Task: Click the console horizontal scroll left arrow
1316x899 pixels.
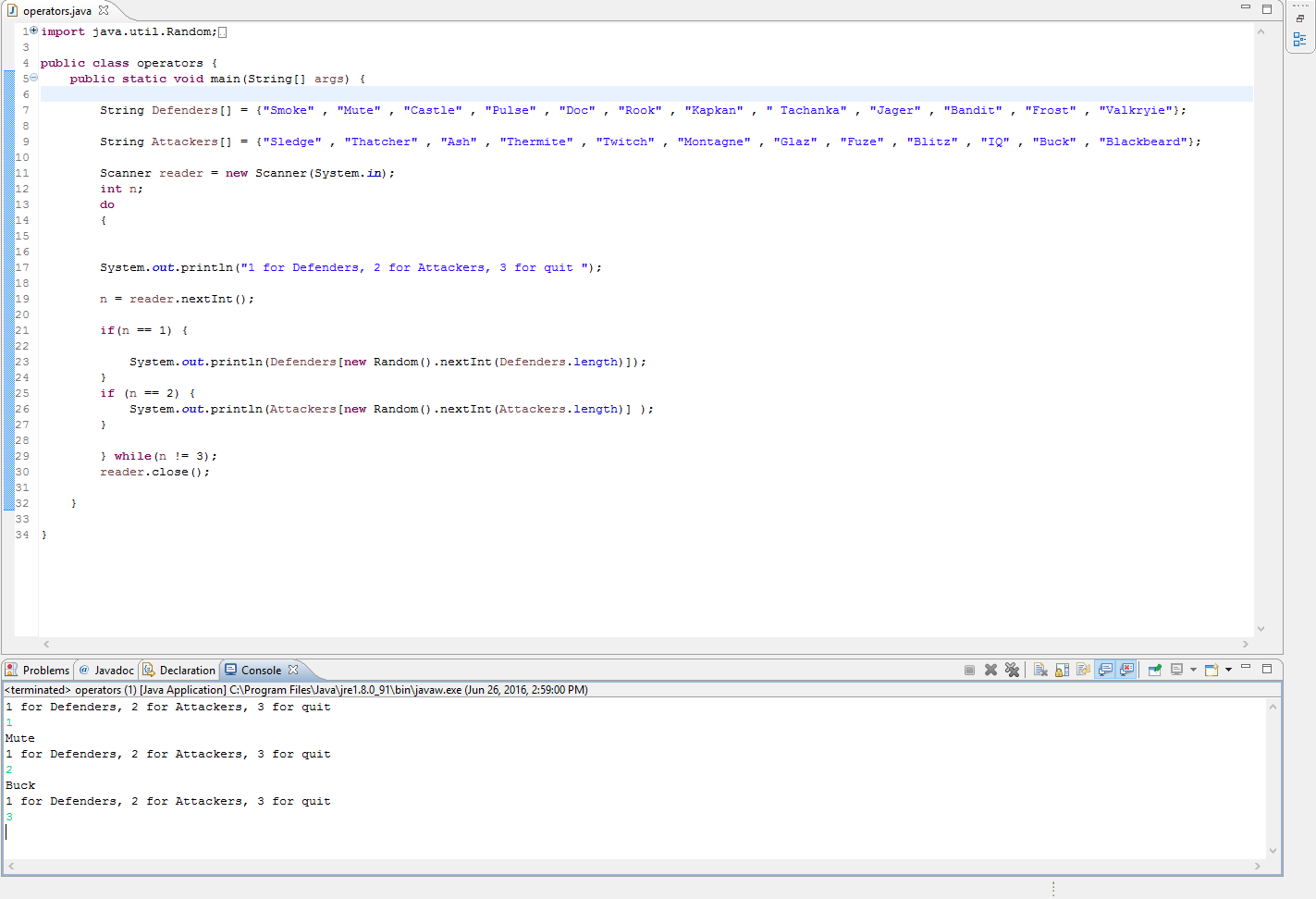Action: 11,867
